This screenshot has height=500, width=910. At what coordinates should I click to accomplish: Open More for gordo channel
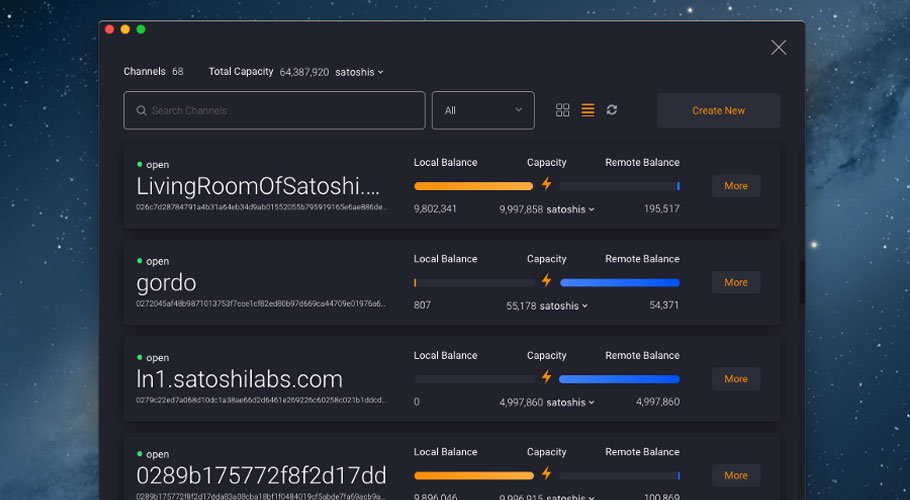pyautogui.click(x=736, y=282)
